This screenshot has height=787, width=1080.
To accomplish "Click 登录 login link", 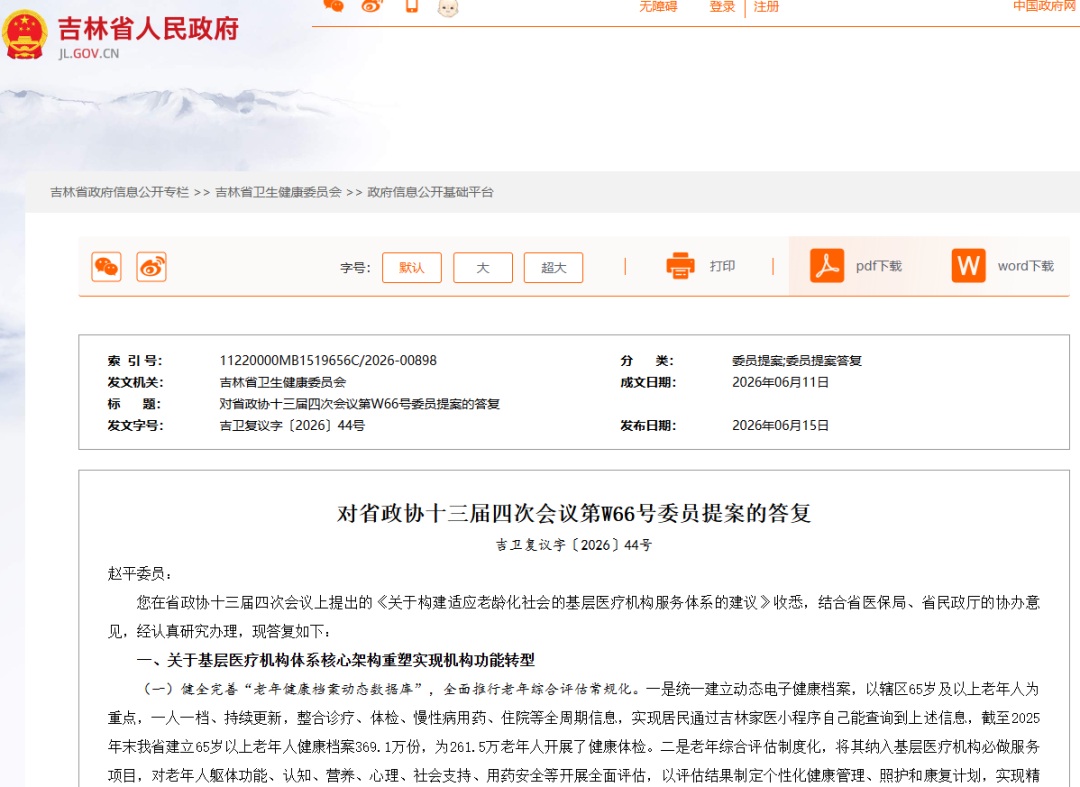I will [723, 7].
